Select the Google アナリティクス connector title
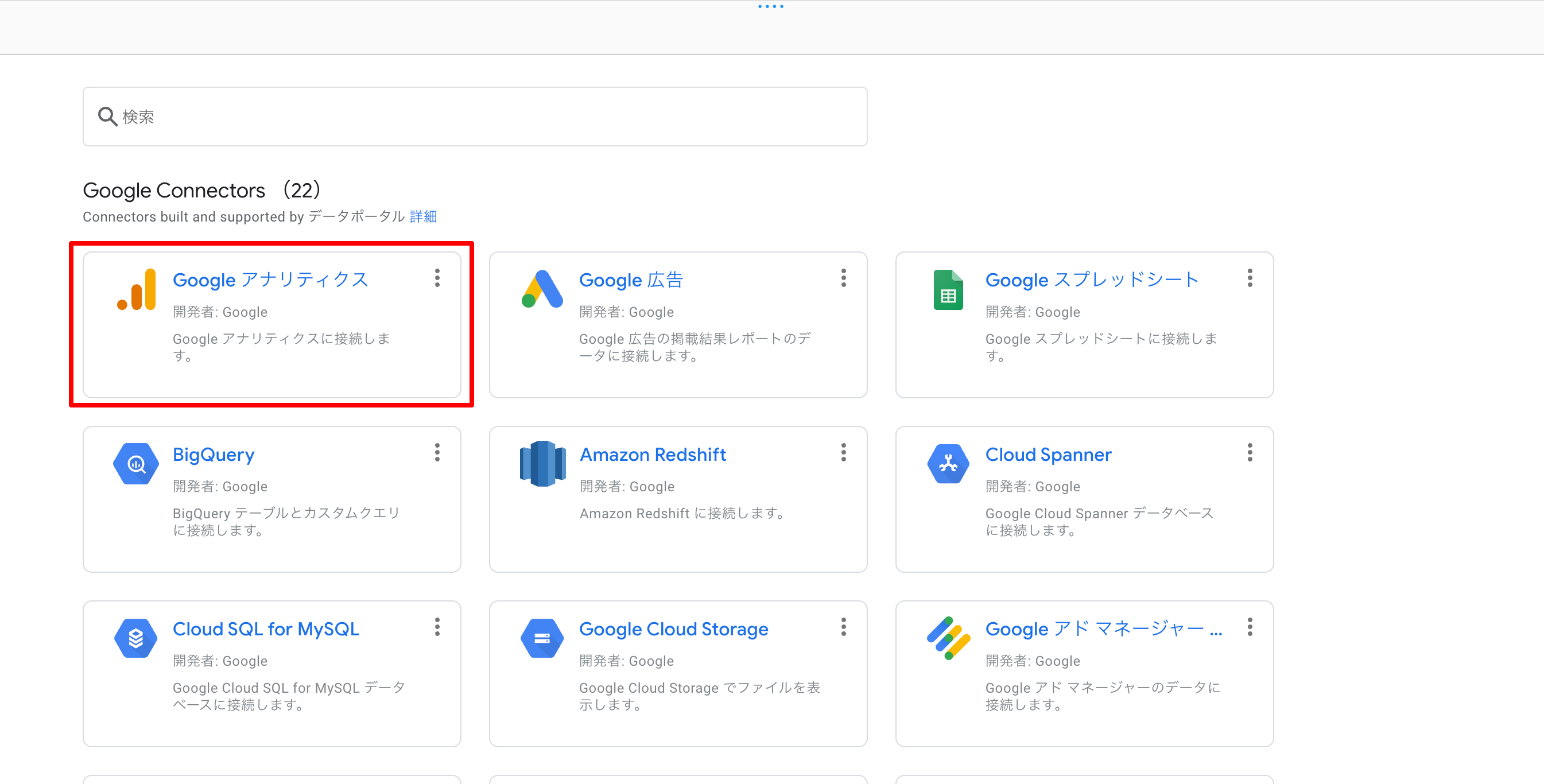1544x784 pixels. pos(270,280)
